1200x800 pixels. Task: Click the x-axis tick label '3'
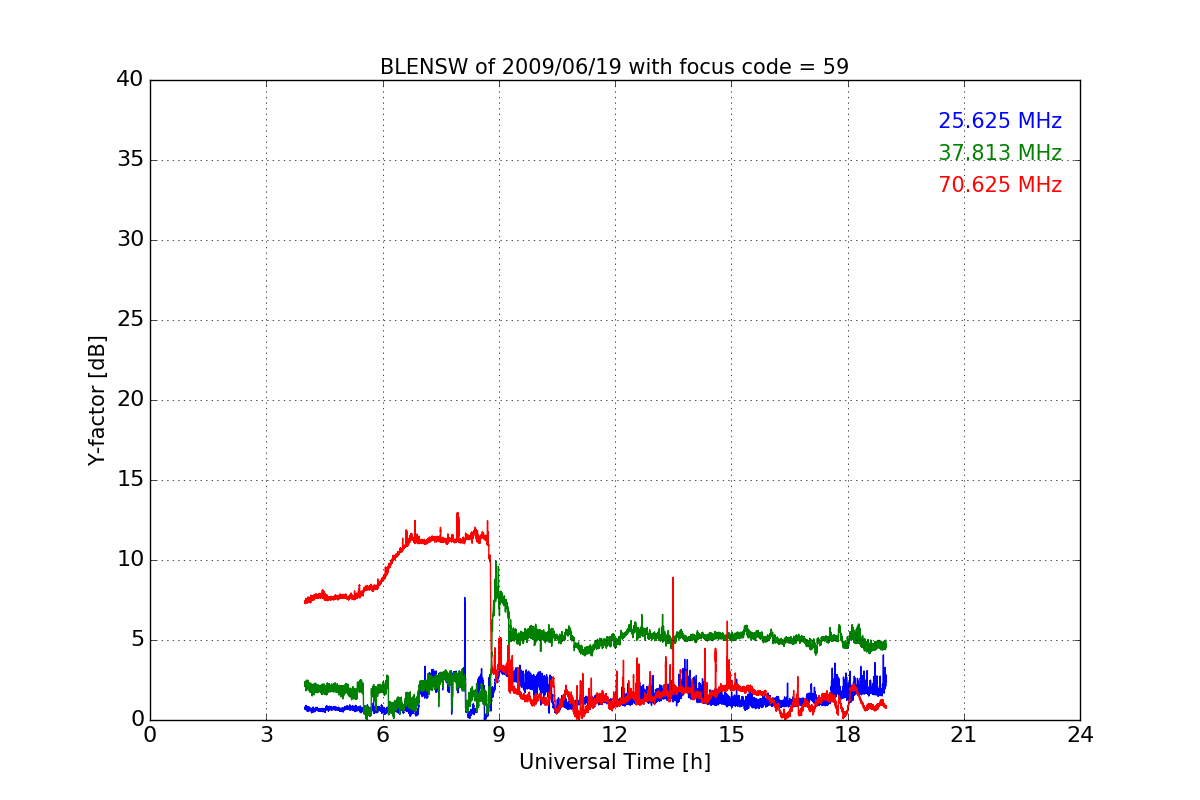click(x=266, y=735)
